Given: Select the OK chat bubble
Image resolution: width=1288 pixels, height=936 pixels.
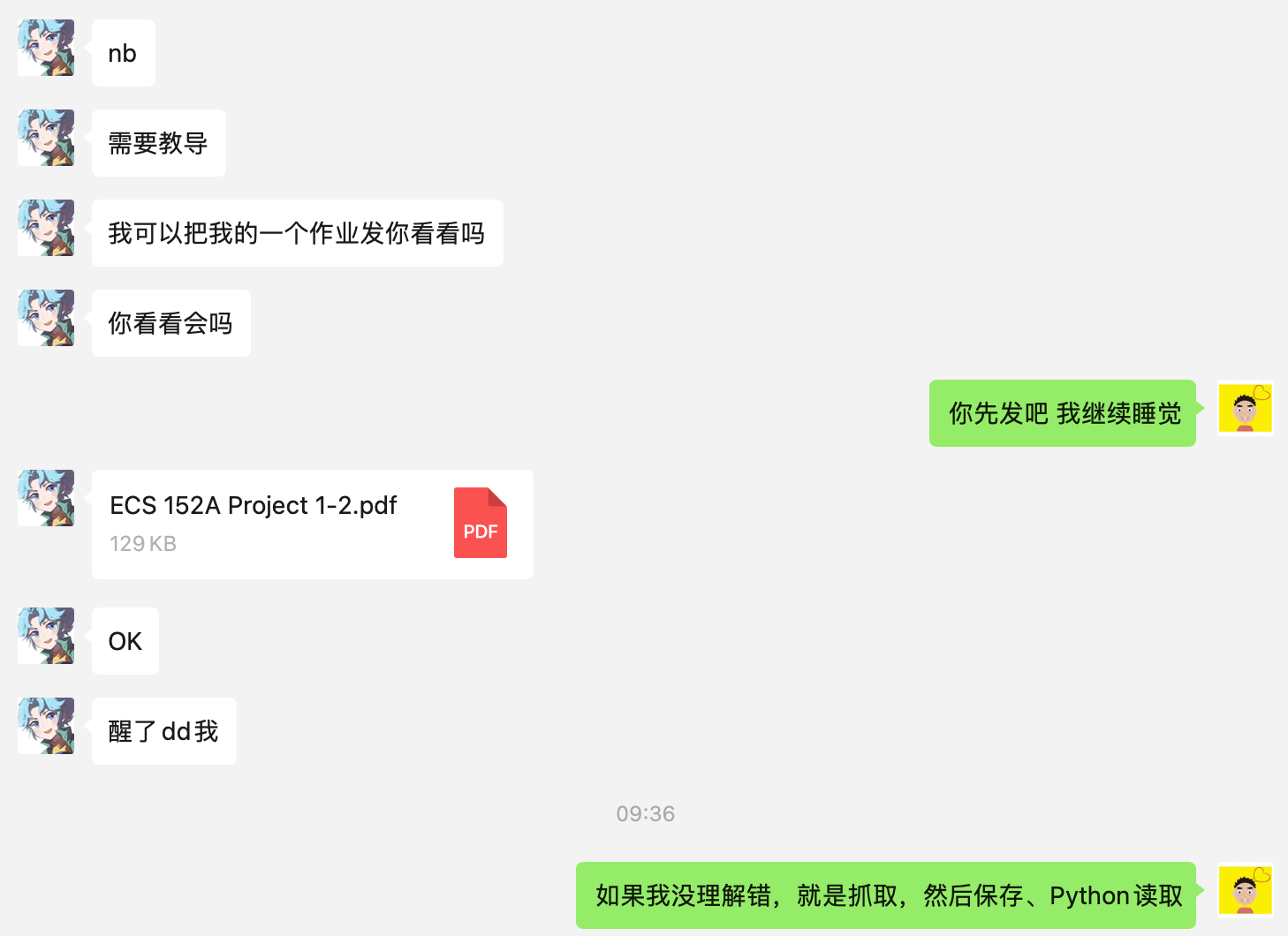Looking at the screenshot, I should pyautogui.click(x=125, y=641).
